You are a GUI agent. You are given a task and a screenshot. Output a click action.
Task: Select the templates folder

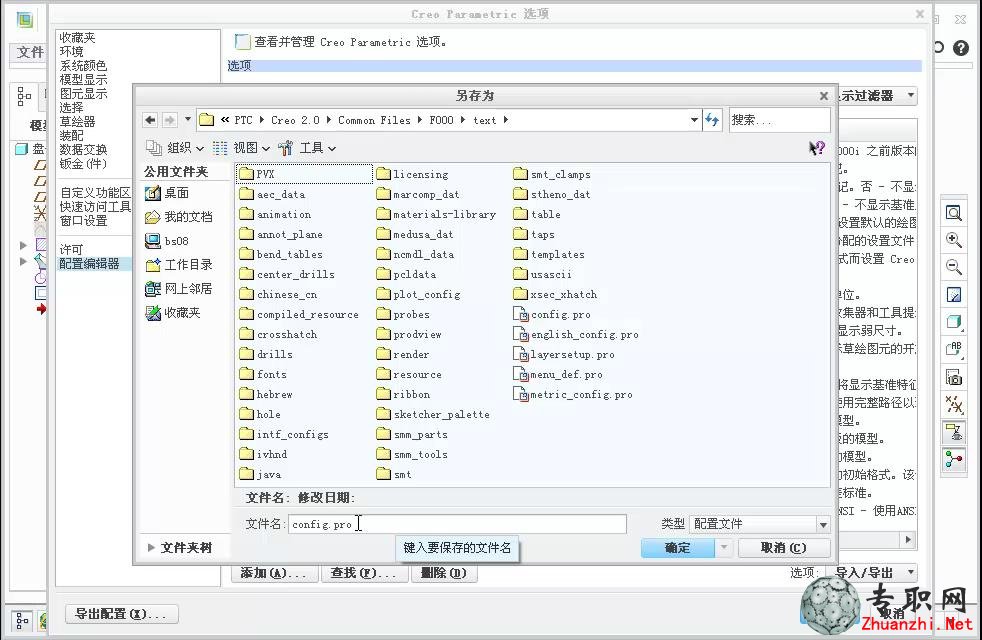point(549,254)
